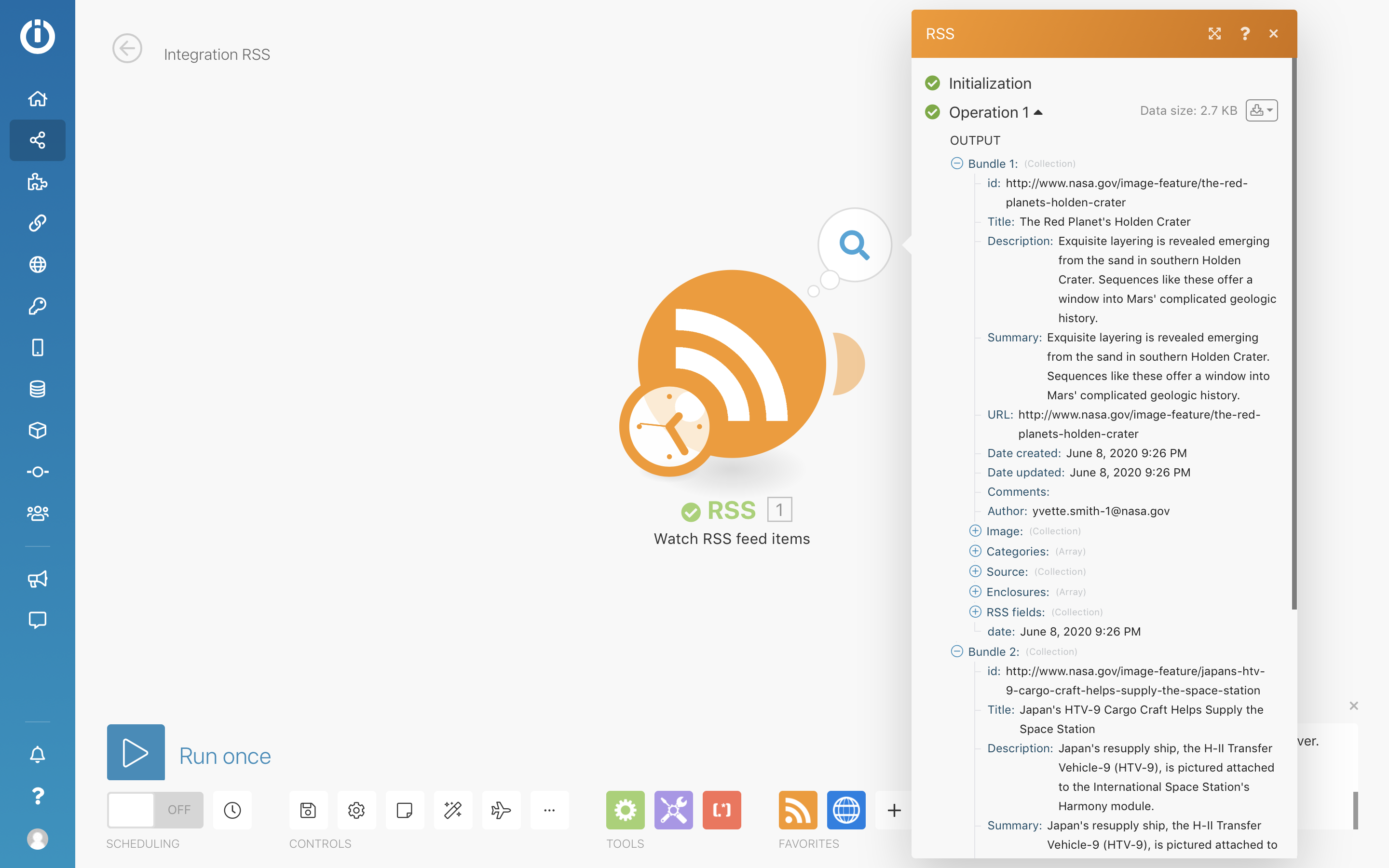
Task: Toggle the scheduling ON/OFF switch
Action: (155, 810)
